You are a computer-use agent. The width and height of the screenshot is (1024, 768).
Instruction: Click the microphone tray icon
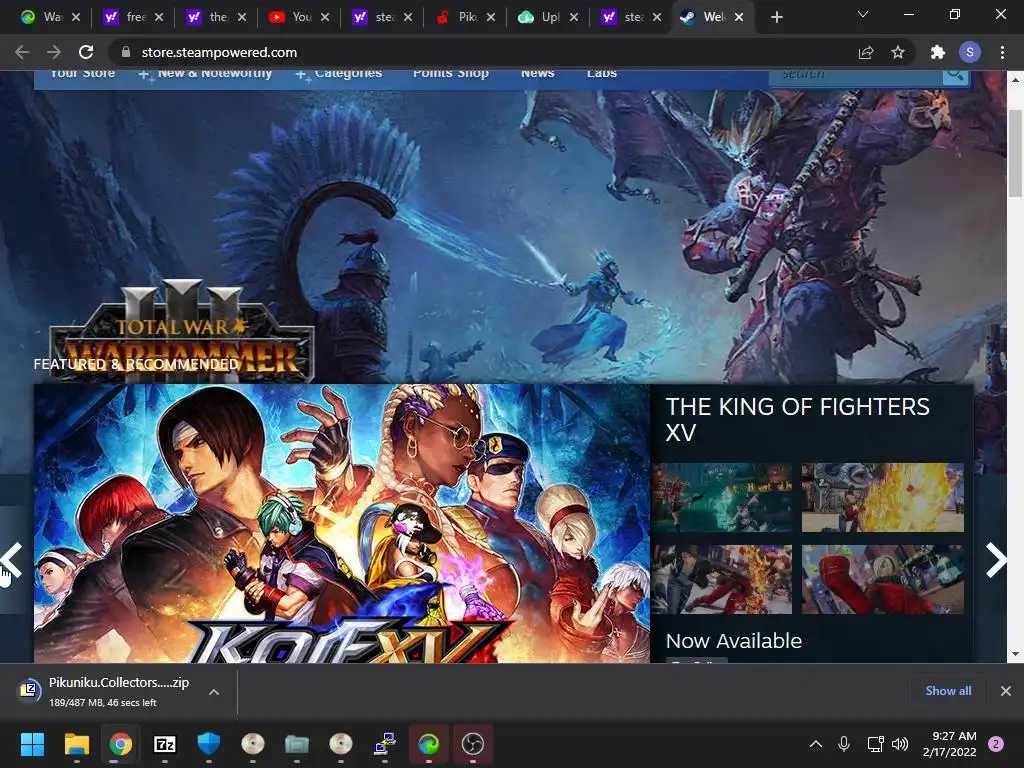coord(844,743)
